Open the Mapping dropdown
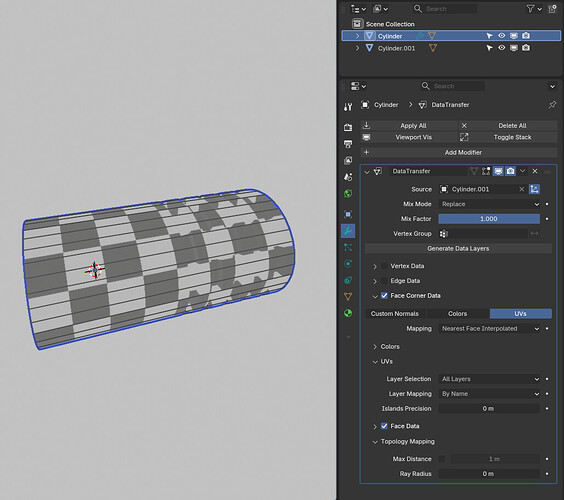The width and height of the screenshot is (564, 500). coord(489,328)
